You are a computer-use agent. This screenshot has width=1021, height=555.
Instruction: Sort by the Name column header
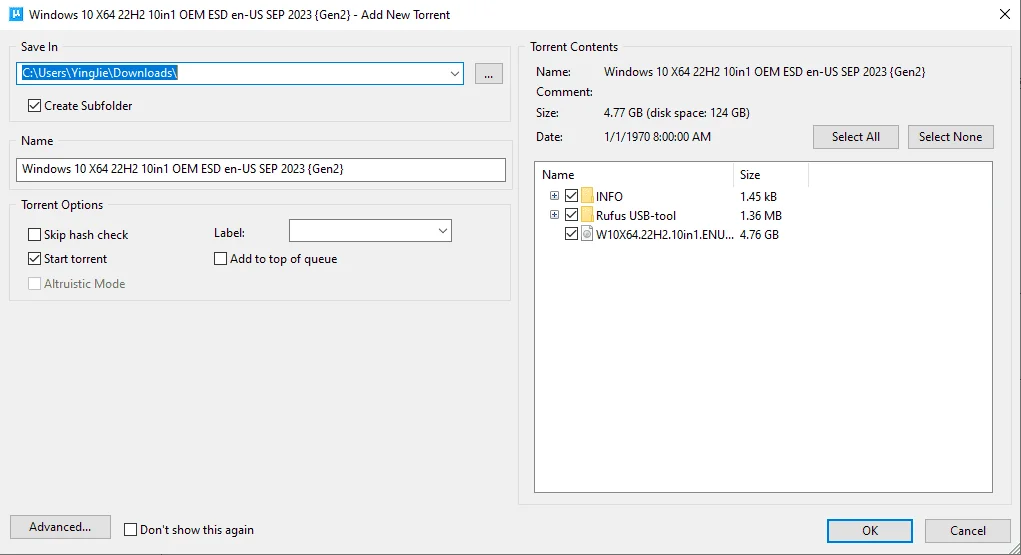(635, 175)
